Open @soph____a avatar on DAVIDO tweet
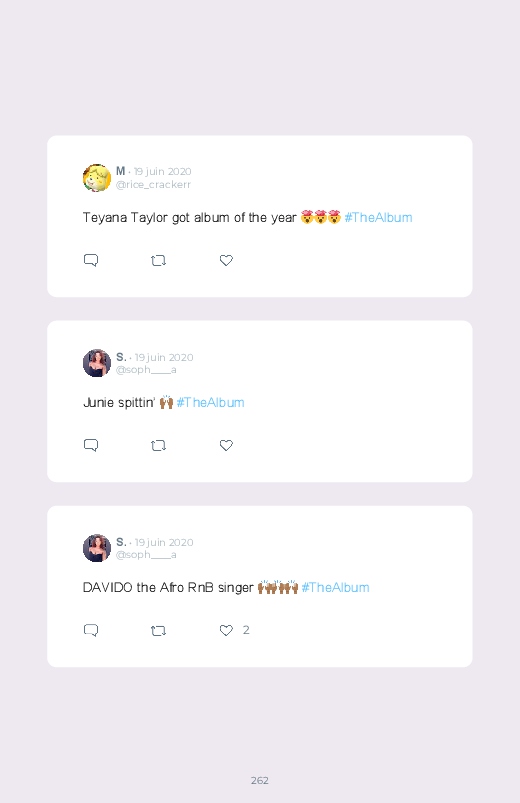 97,548
